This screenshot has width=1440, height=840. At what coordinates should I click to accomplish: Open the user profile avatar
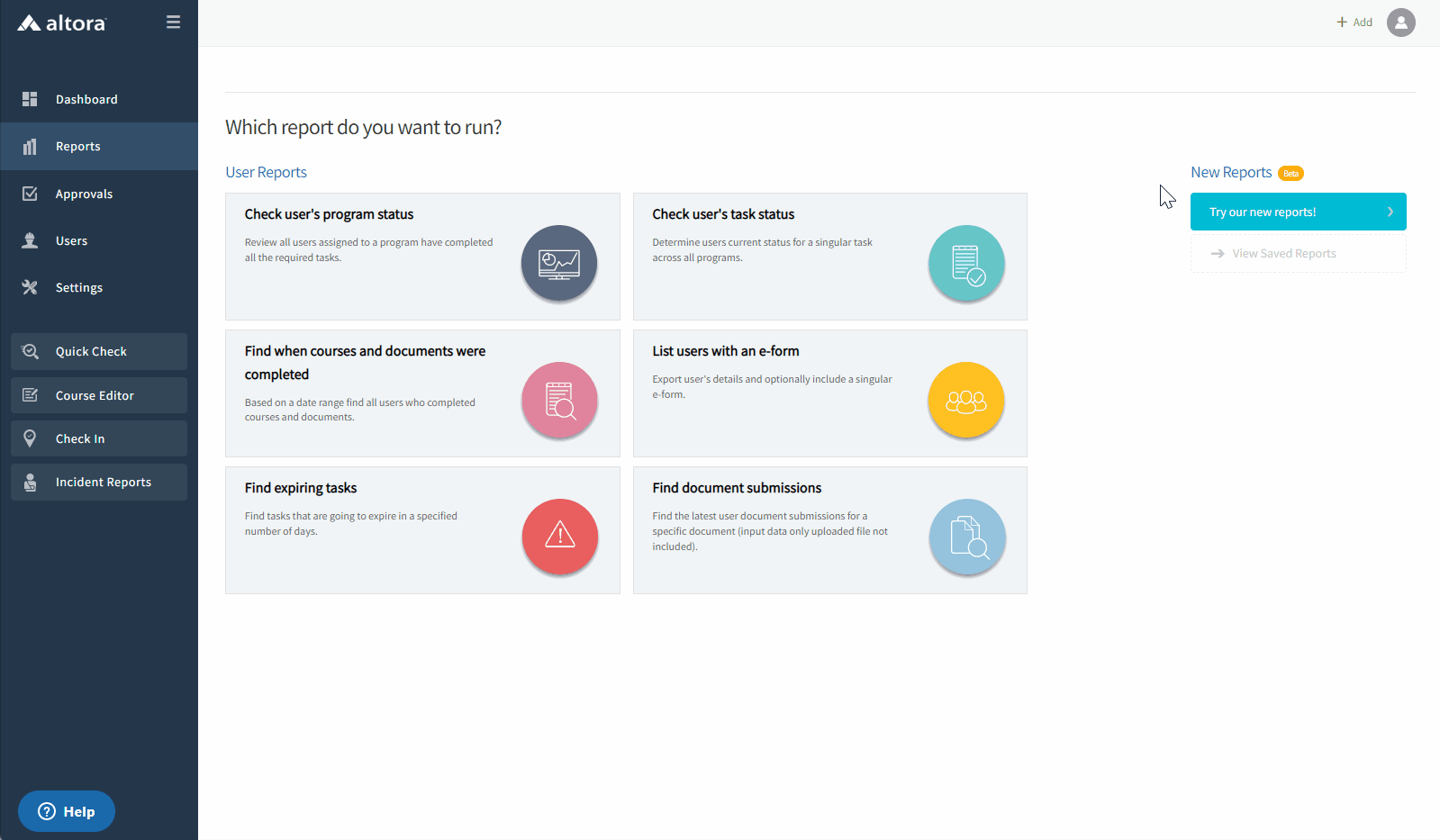(x=1400, y=23)
